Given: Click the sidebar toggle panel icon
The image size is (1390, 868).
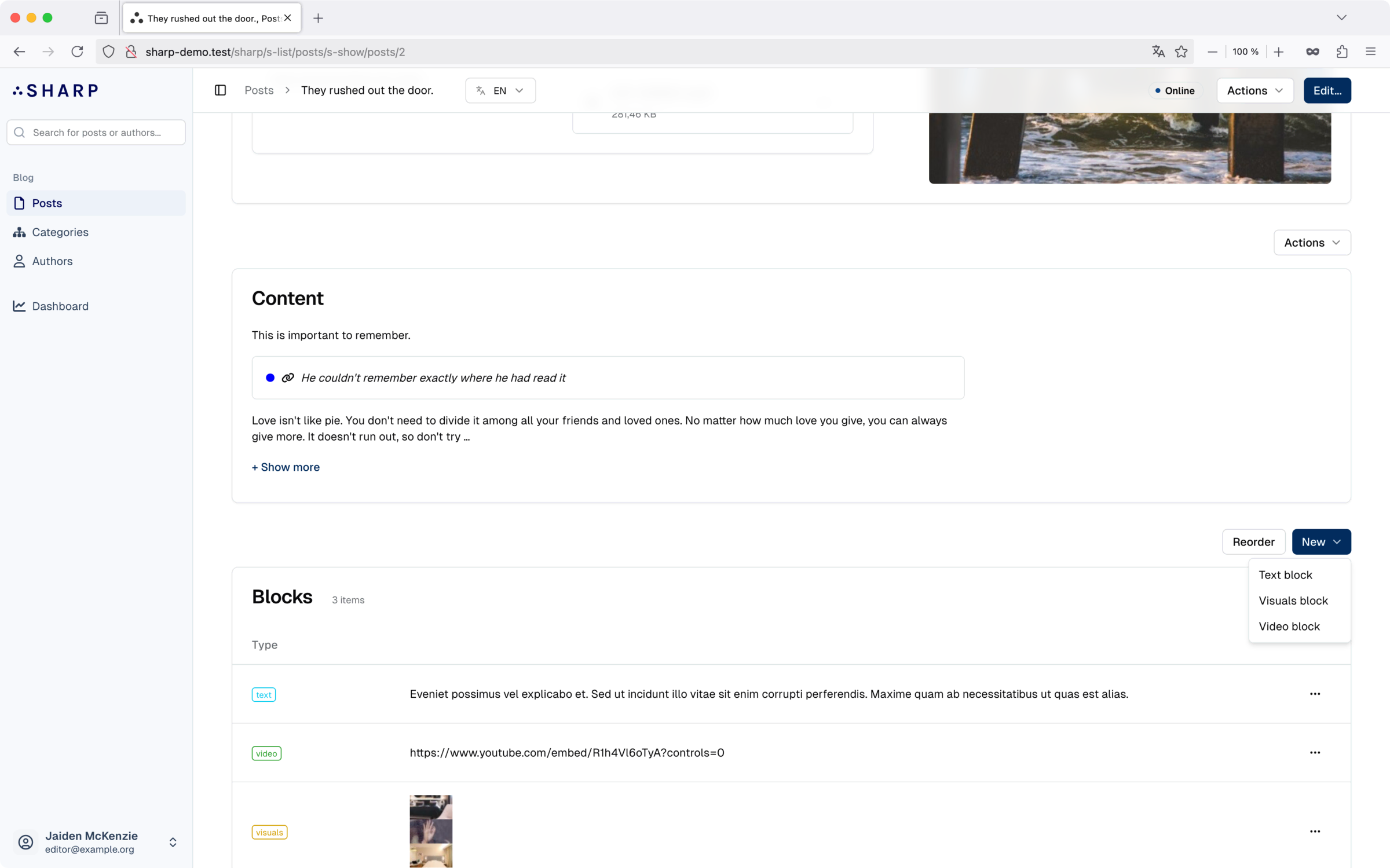Looking at the screenshot, I should [220, 90].
